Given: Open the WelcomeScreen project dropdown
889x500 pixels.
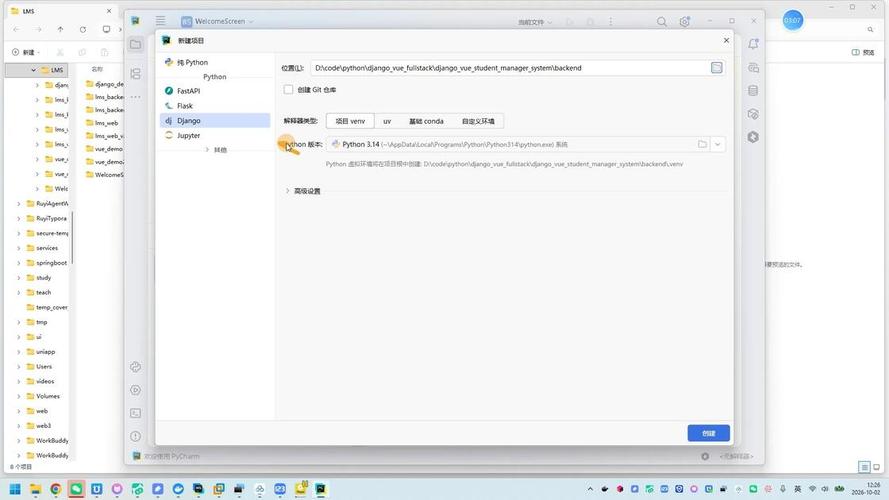Looking at the screenshot, I should pyautogui.click(x=217, y=22).
